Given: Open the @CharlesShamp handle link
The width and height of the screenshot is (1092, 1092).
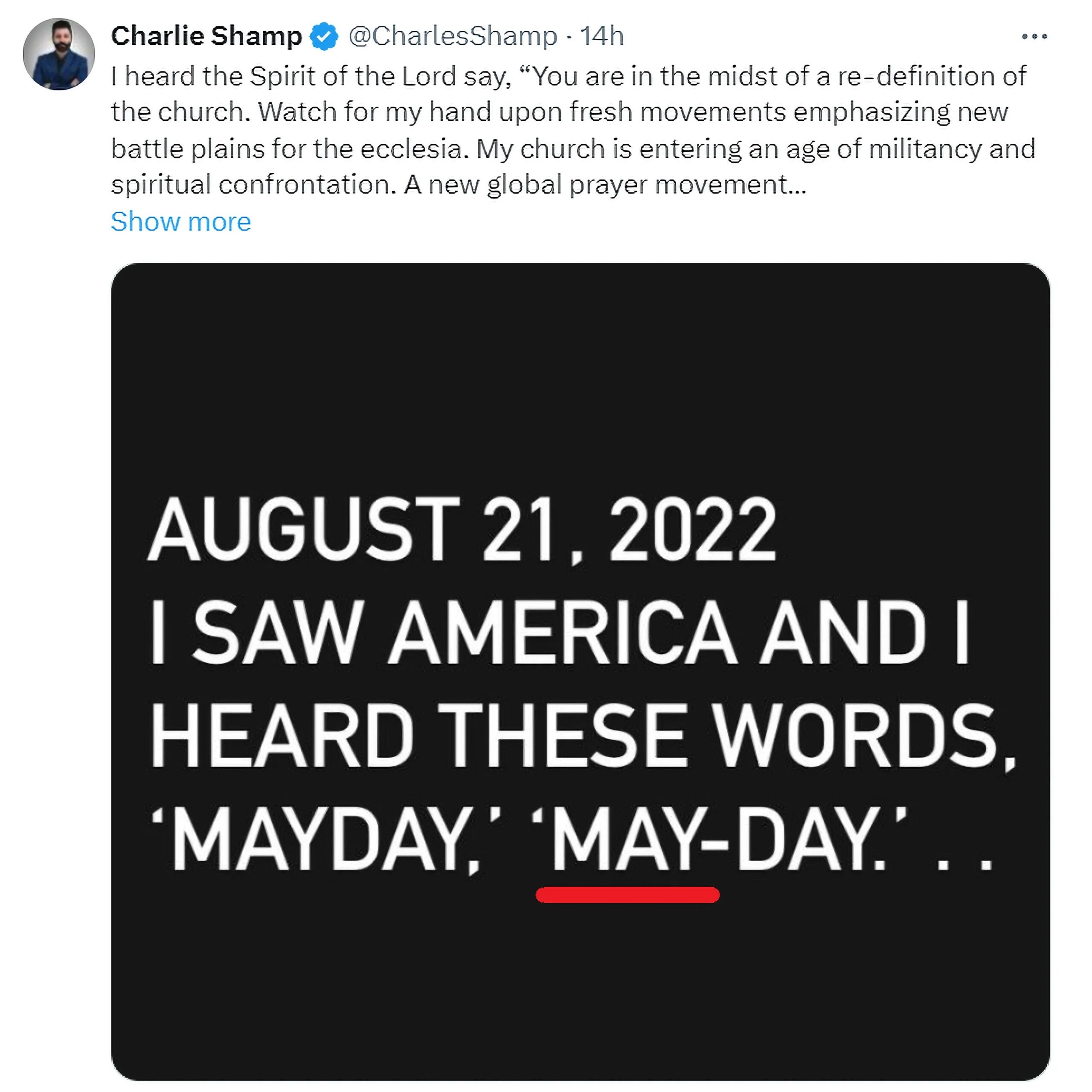Looking at the screenshot, I should [x=453, y=36].
